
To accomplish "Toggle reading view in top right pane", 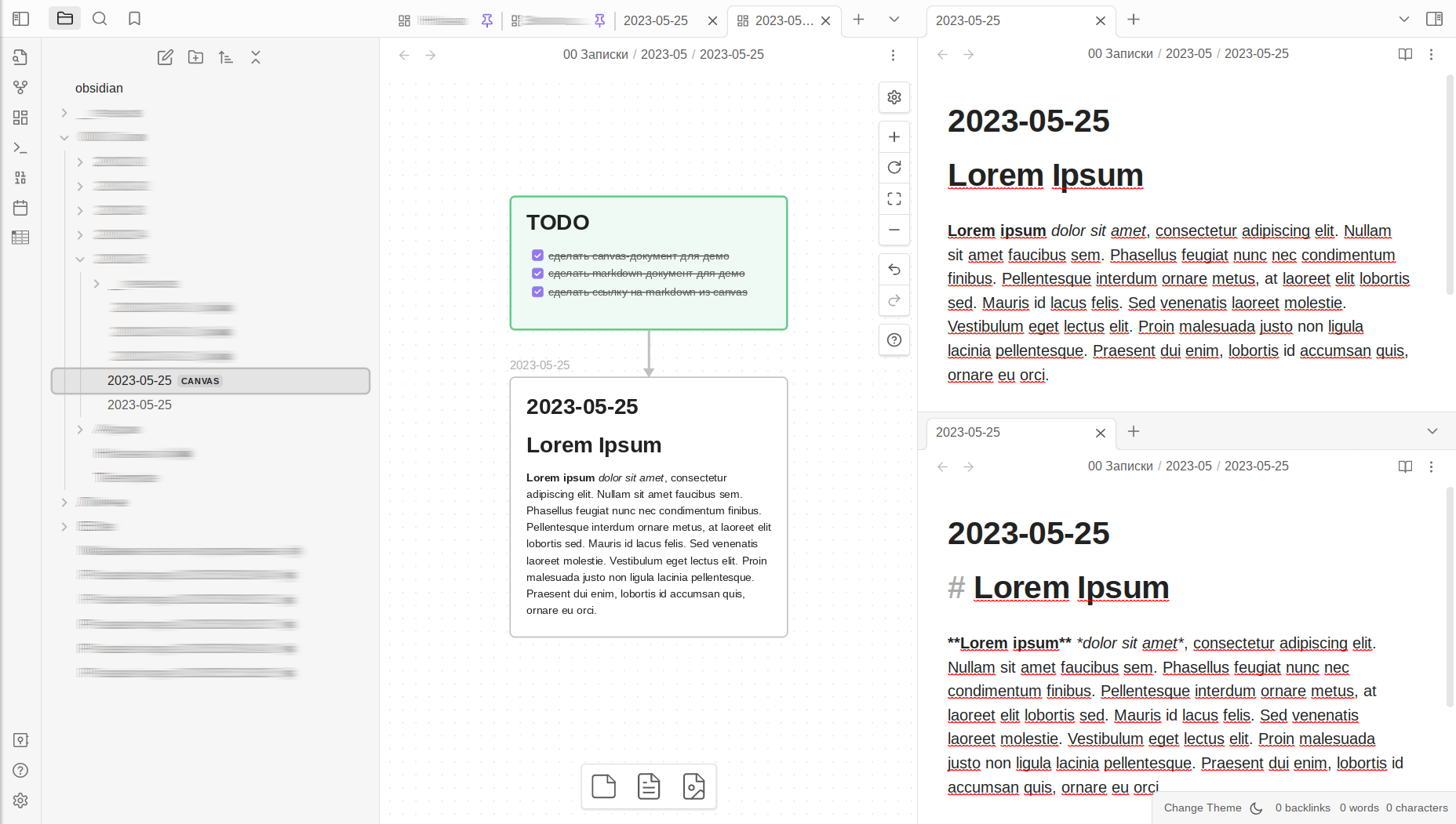I will pyautogui.click(x=1405, y=54).
